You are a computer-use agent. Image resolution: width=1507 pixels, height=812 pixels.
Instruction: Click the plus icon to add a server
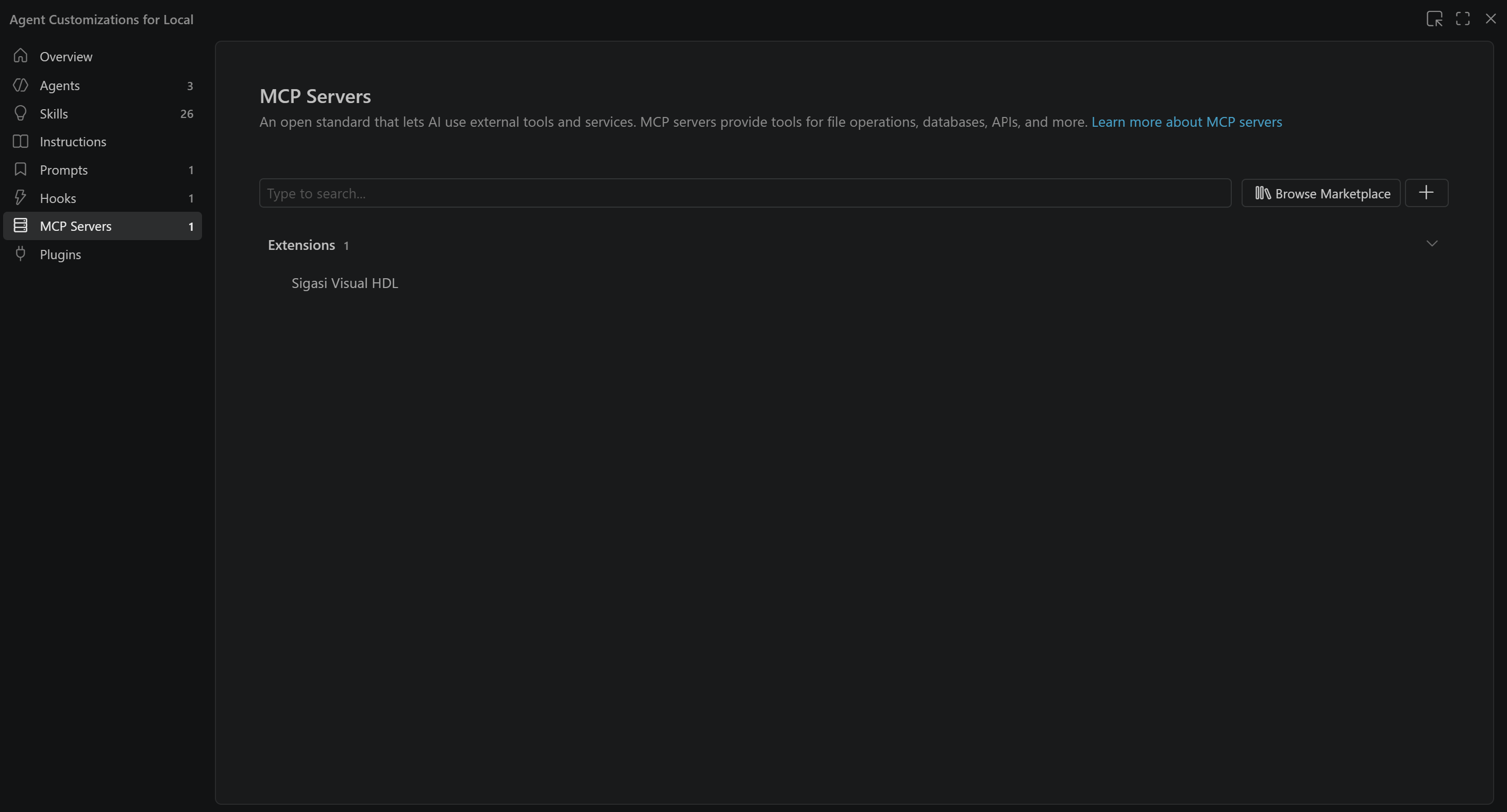coord(1426,193)
